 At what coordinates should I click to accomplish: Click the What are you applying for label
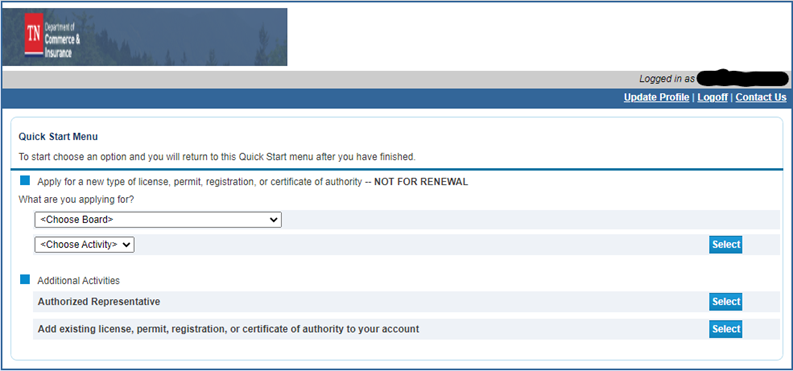[76, 200]
